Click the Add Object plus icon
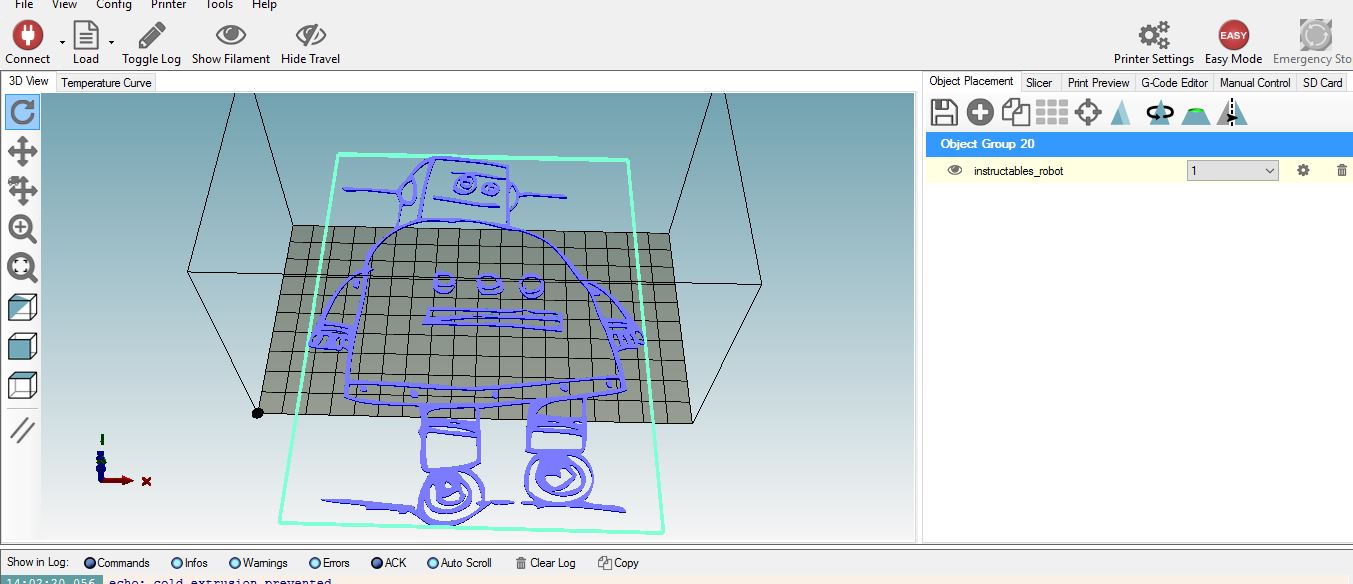The image size is (1353, 584). [x=980, y=113]
